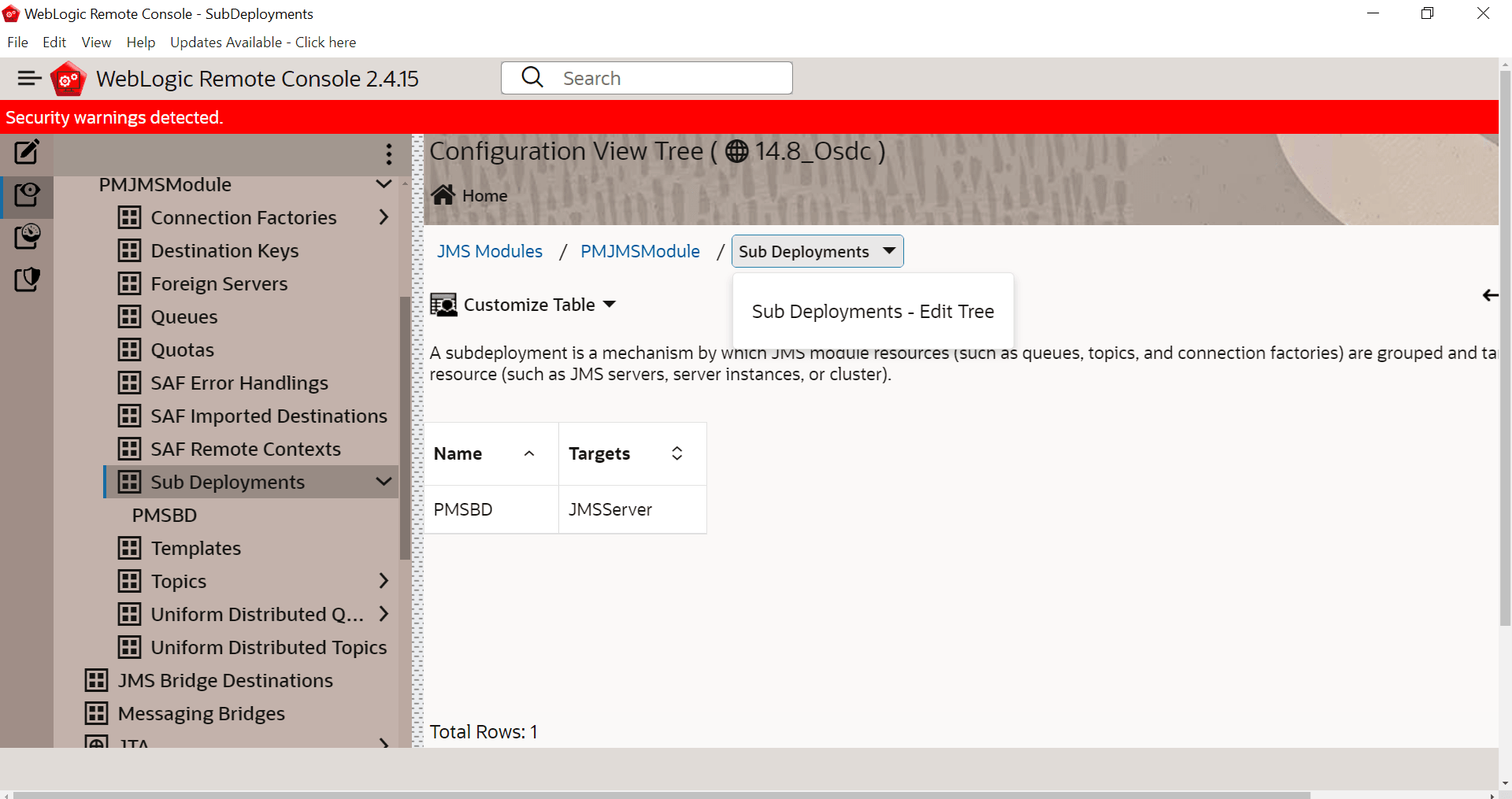This screenshot has width=1512, height=799.
Task: Click the Quotas grid icon
Action: pyautogui.click(x=129, y=350)
